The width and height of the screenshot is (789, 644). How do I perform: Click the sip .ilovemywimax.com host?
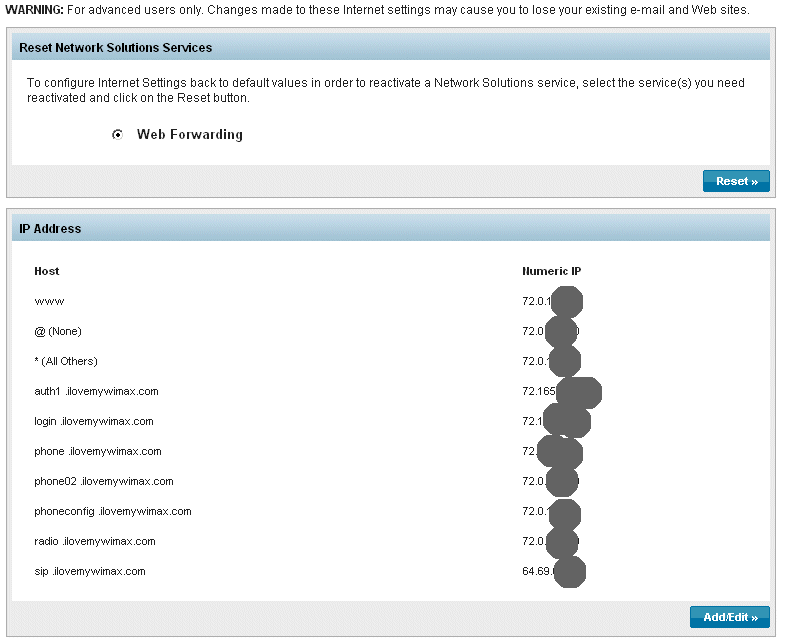(x=90, y=571)
